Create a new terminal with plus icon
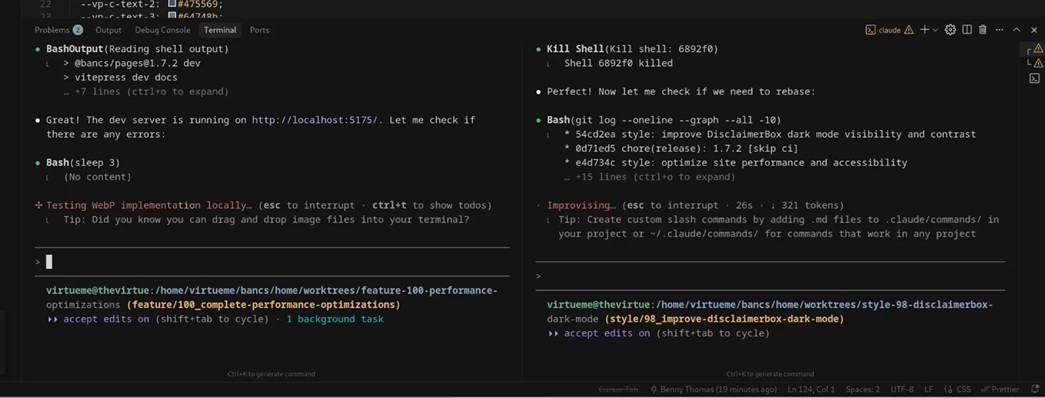 point(924,30)
